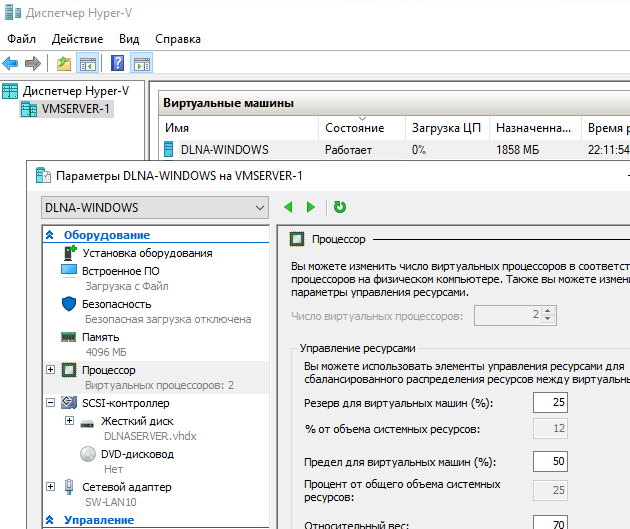Click the Hyper-V Manager title bar icon
This screenshot has height=529, width=630.
coord(12,13)
